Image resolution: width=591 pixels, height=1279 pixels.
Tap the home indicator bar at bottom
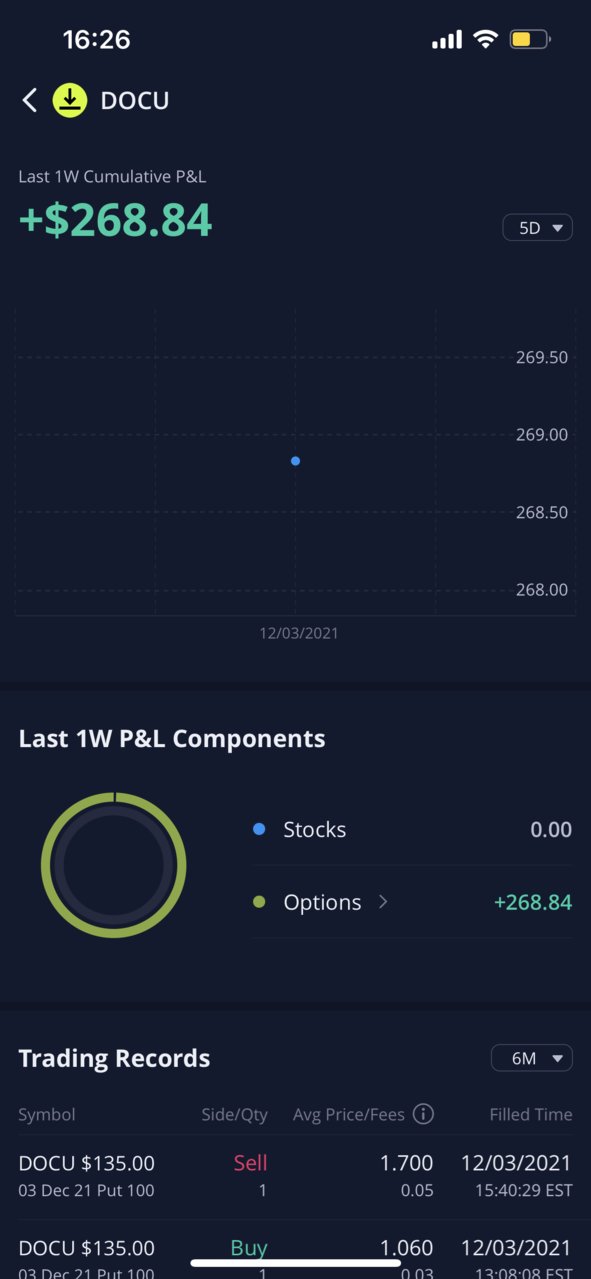[x=295, y=1263]
